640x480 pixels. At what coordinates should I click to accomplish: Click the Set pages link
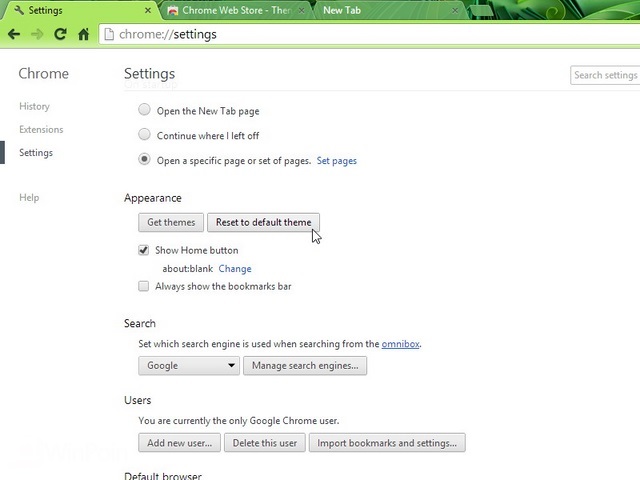[337, 161]
